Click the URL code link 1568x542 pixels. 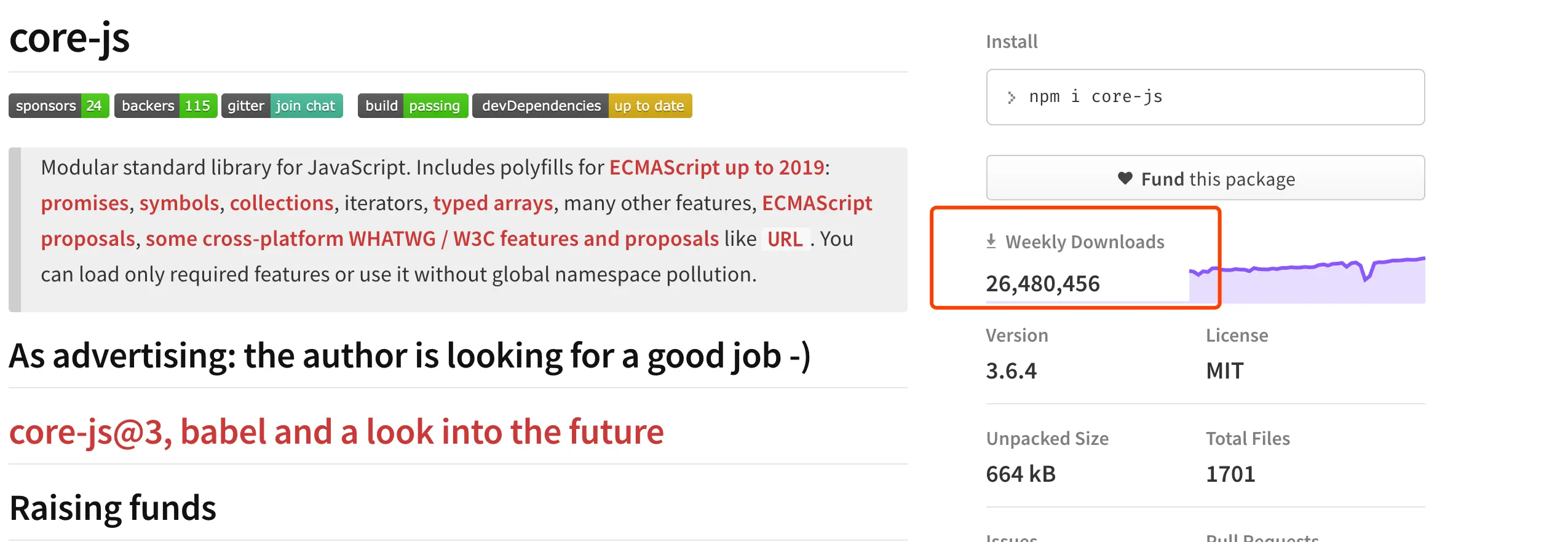[x=785, y=239]
